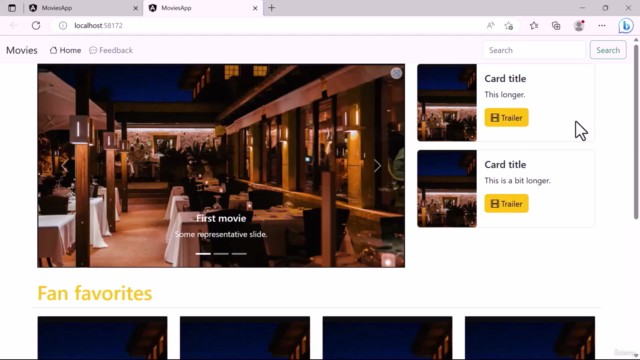Click 'Some representative slide.' caption text
This screenshot has width=640, height=360.
point(221,234)
